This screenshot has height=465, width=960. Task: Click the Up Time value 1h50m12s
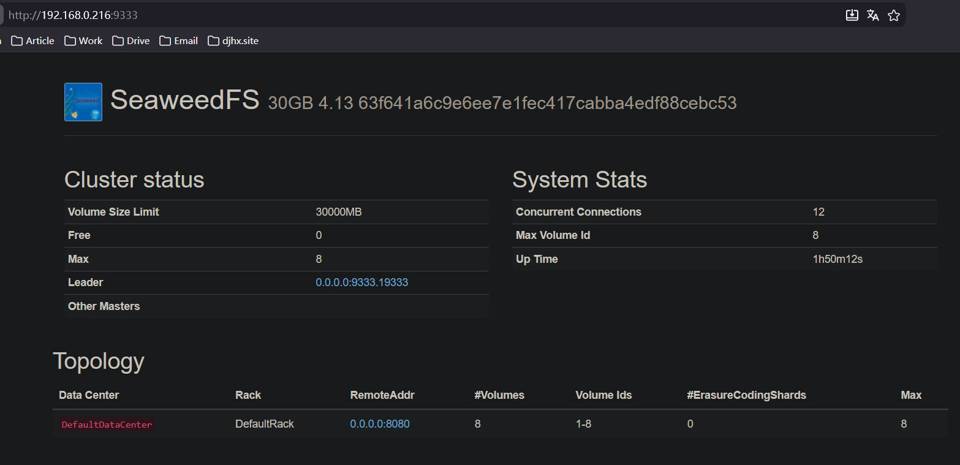(839, 259)
